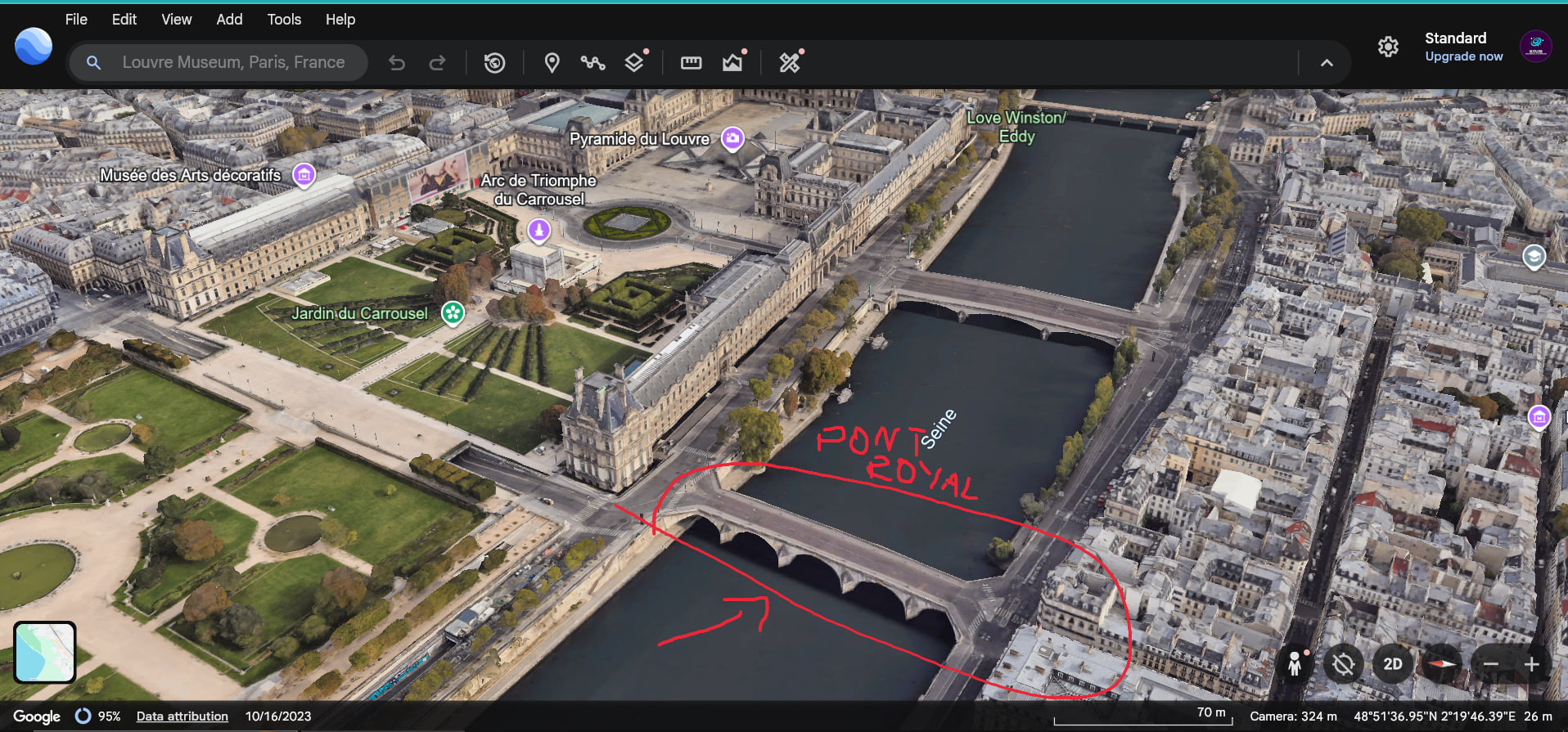Collapse the toolbar with the chevron
1568x732 pixels.
(1327, 63)
